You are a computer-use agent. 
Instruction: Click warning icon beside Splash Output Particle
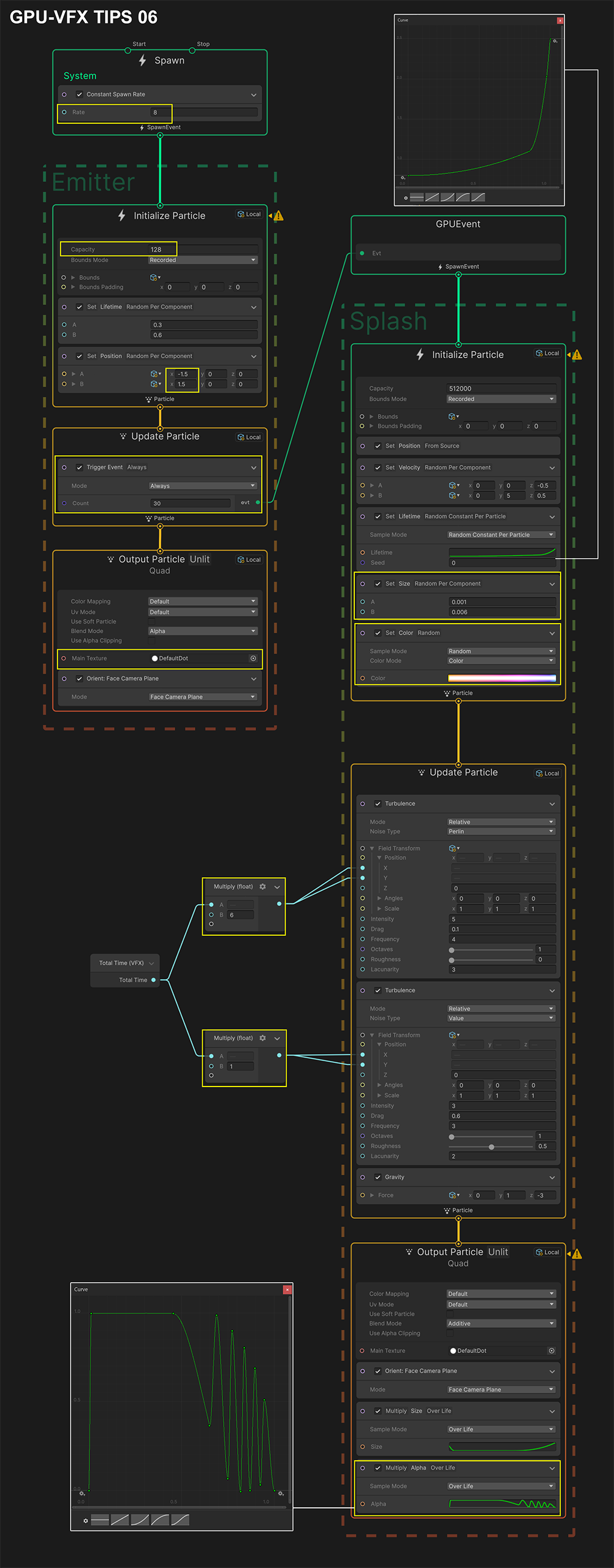click(577, 1254)
